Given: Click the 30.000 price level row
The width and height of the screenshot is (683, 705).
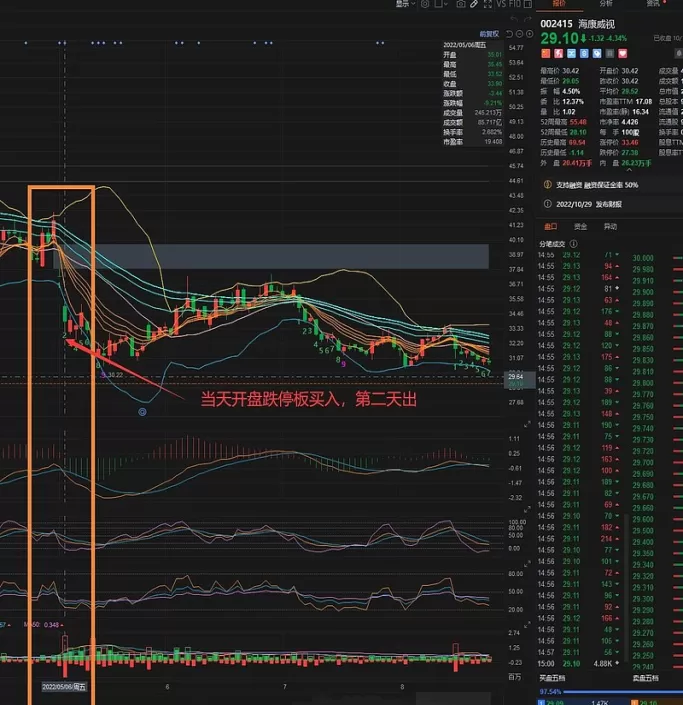Looking at the screenshot, I should [x=656, y=258].
